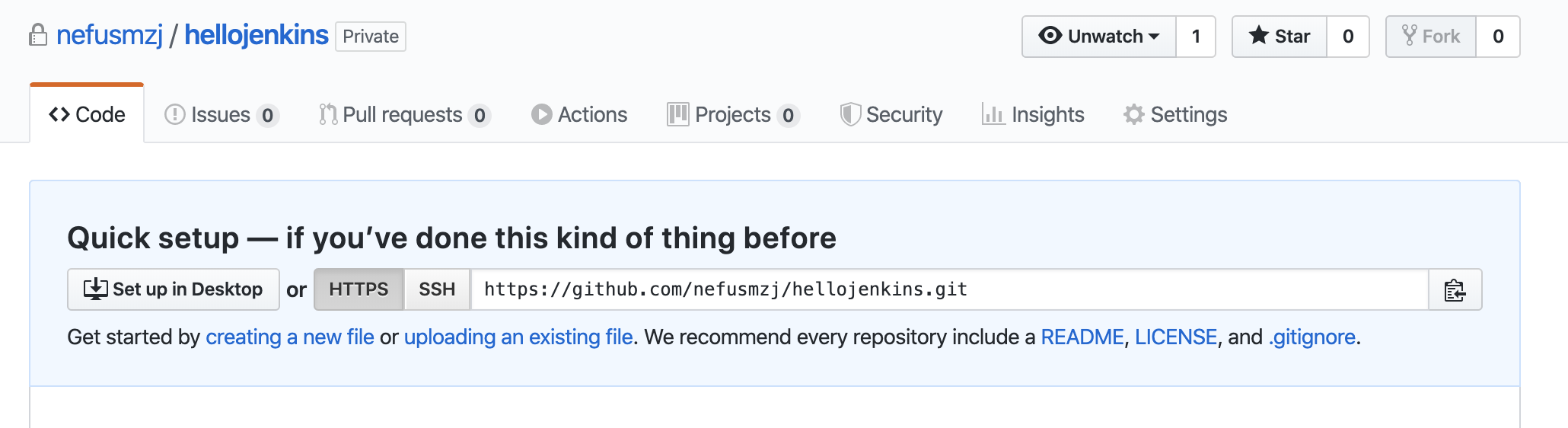Switch the clone URL to SSH
Viewport: 1568px width, 428px height.
point(437,289)
